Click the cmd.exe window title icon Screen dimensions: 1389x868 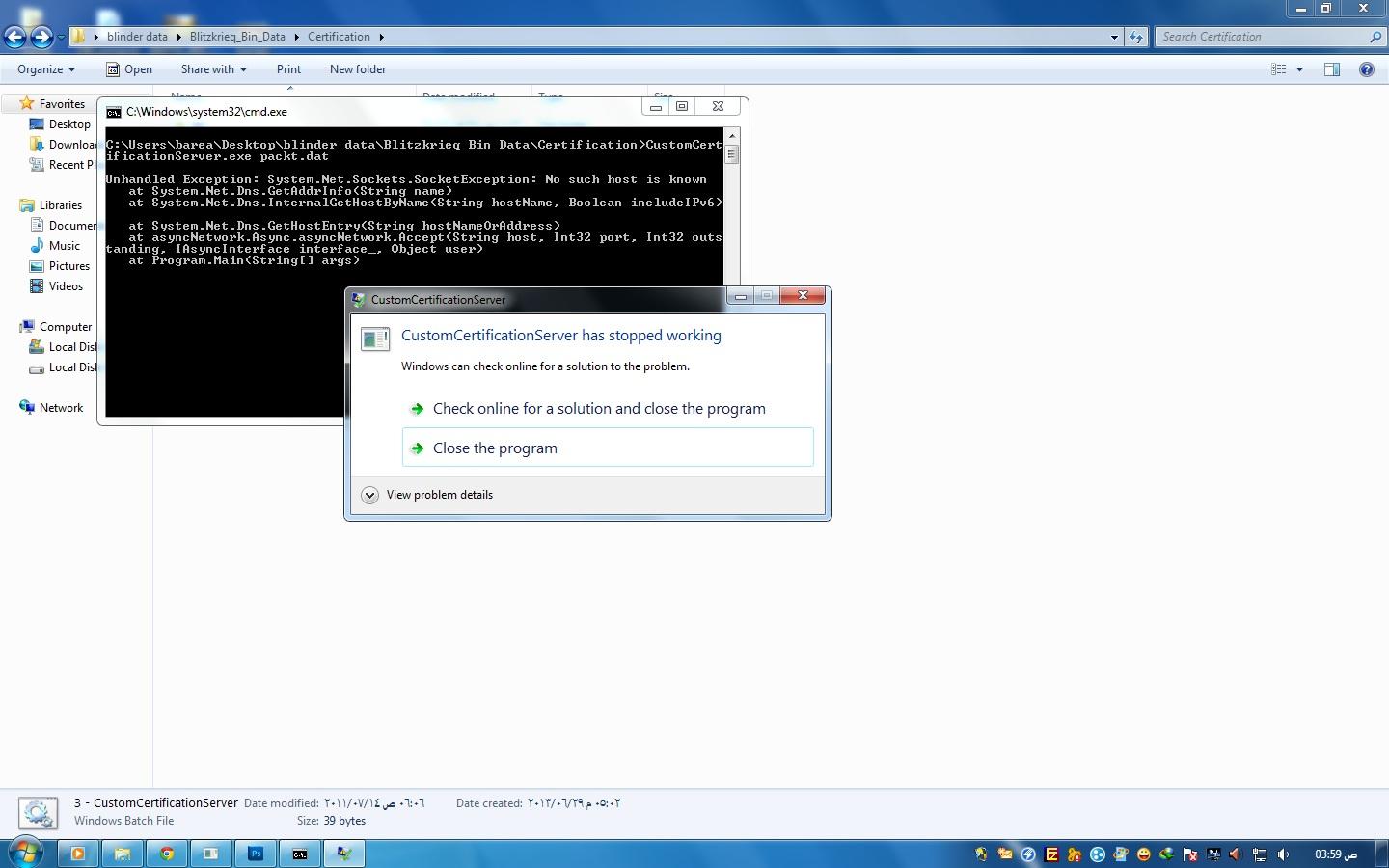pyautogui.click(x=114, y=112)
